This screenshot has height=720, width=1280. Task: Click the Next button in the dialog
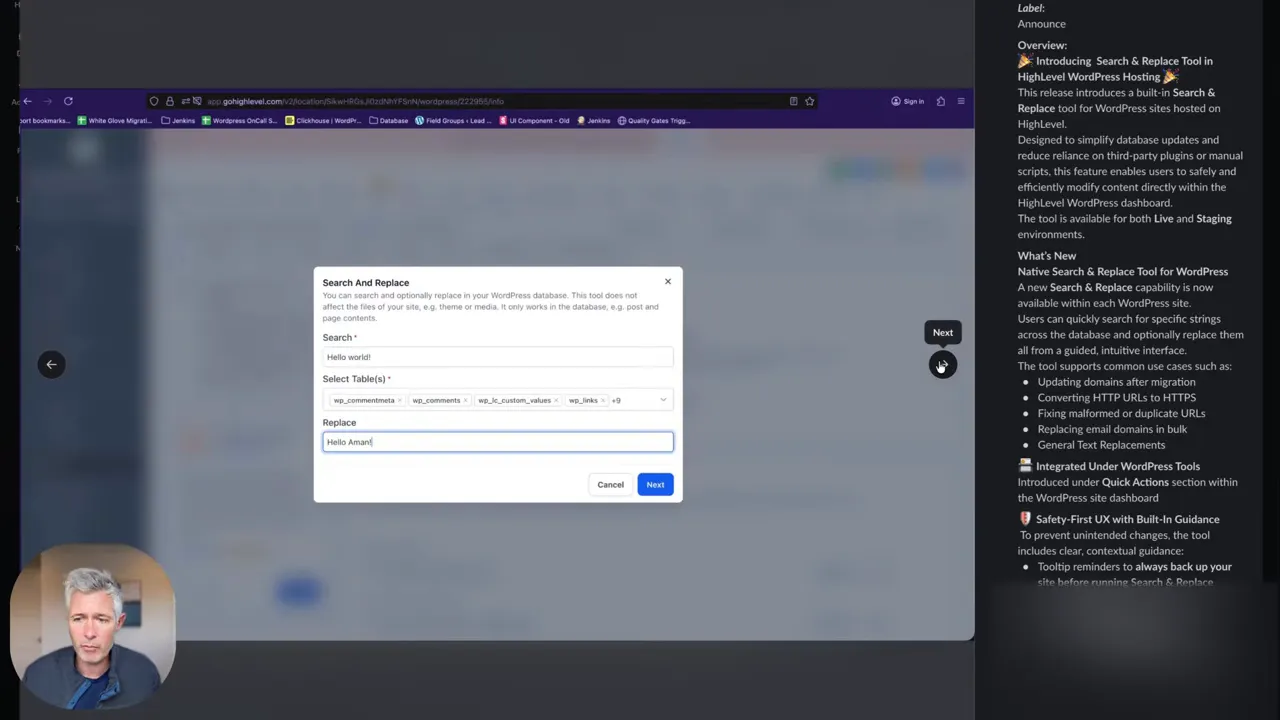click(655, 484)
